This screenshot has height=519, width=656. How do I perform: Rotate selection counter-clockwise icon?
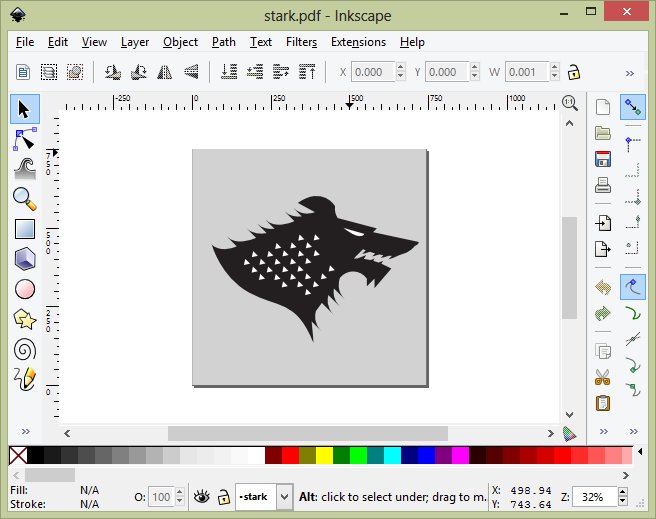(113, 72)
